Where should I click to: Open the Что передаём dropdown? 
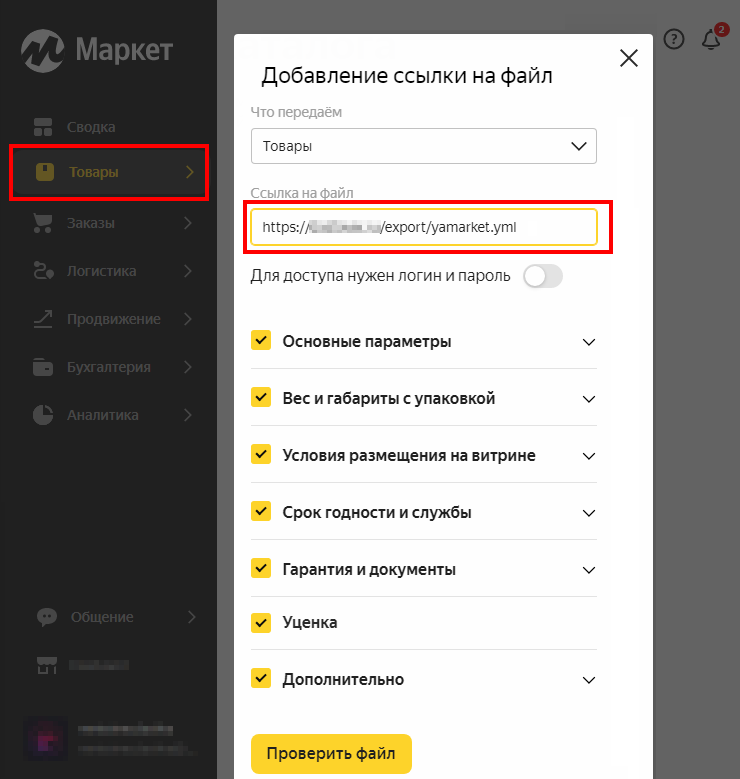[x=423, y=146]
